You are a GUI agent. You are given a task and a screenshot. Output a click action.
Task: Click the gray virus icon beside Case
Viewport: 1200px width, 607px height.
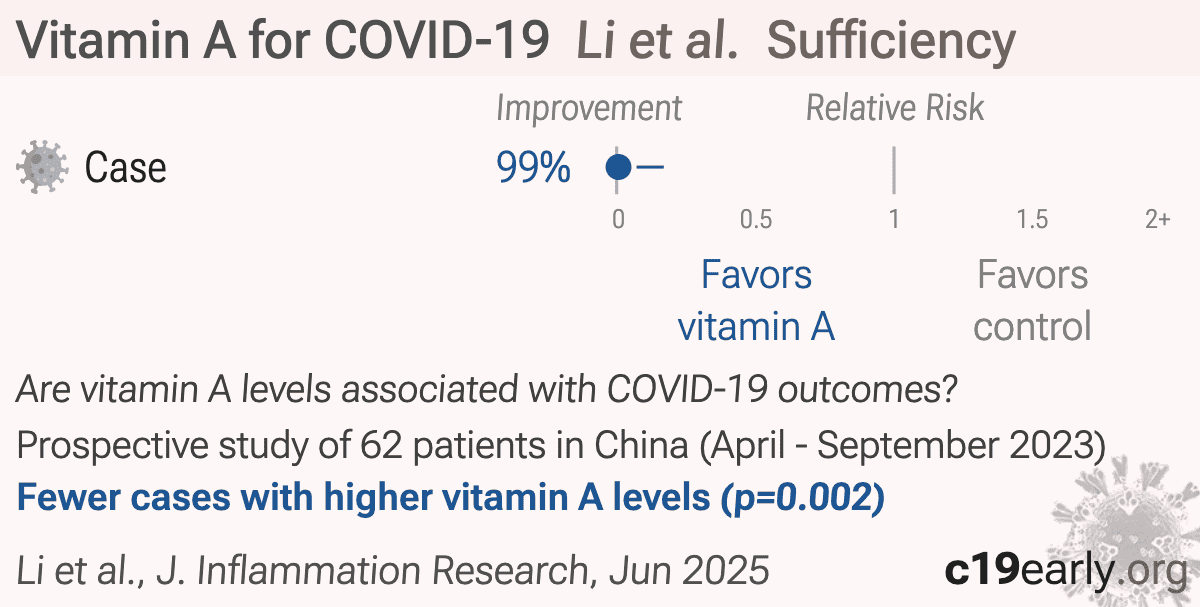[43, 167]
